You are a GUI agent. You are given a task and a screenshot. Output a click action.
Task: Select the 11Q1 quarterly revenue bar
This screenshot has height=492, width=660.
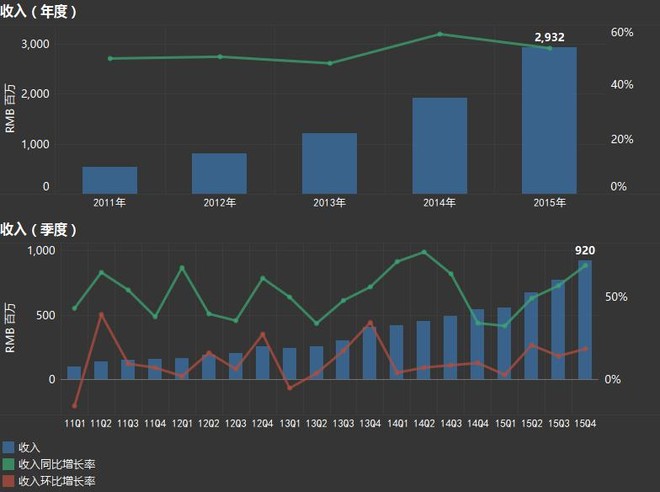tap(74, 373)
